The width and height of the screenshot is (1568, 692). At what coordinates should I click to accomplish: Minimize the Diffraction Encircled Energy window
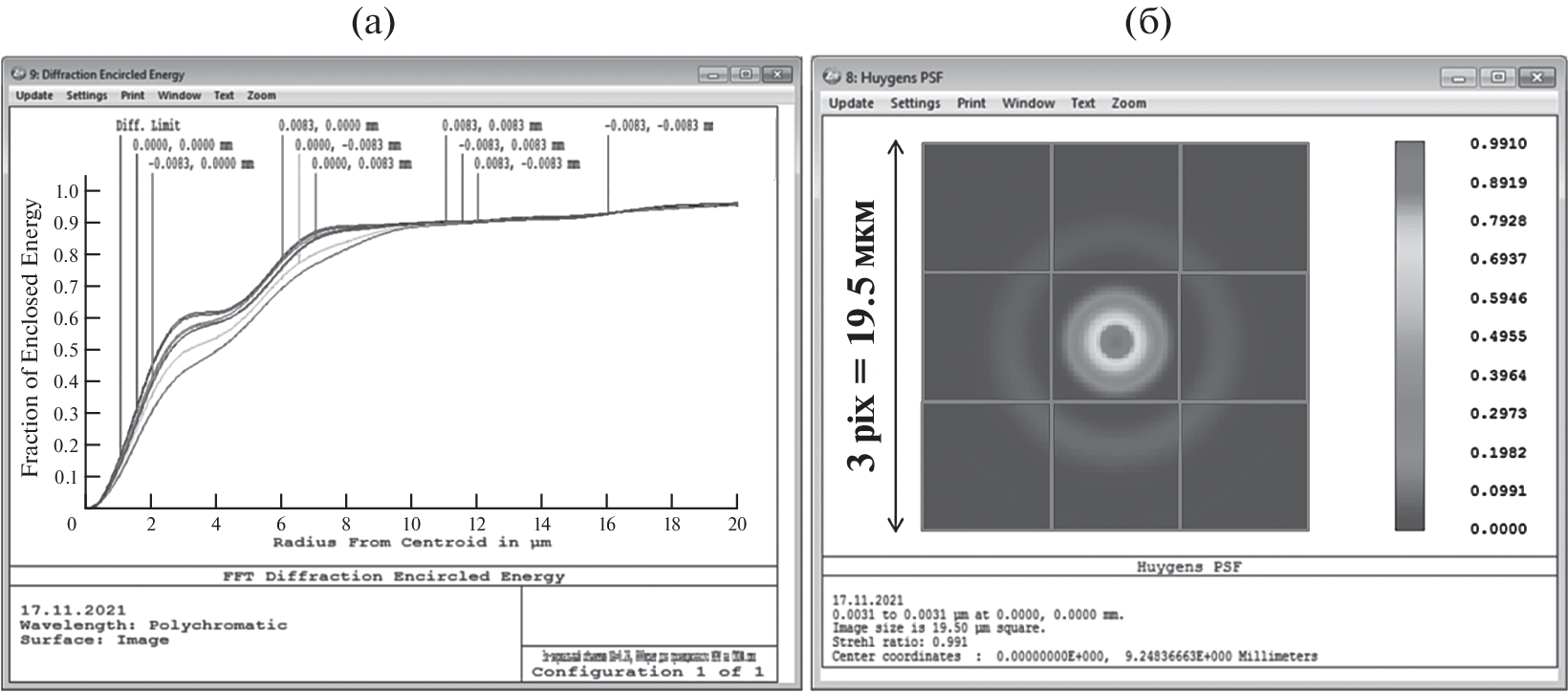pyautogui.click(x=711, y=74)
